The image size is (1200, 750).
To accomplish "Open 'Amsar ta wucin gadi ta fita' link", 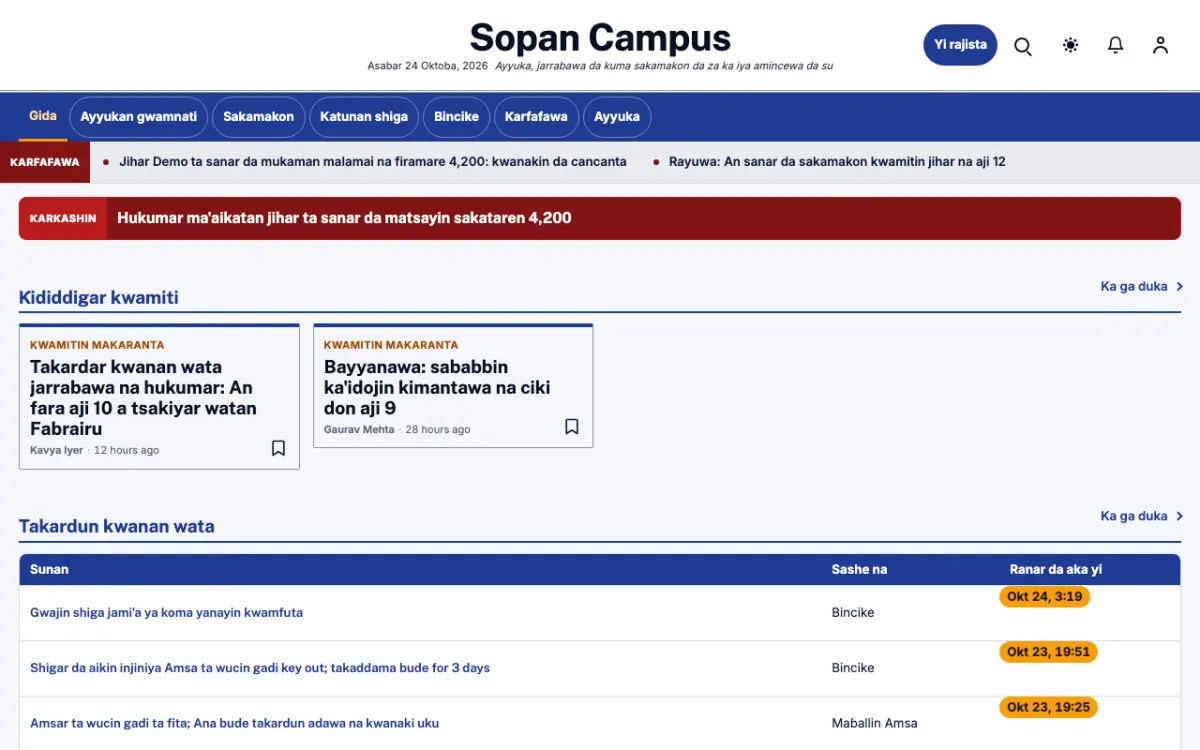I will [234, 723].
